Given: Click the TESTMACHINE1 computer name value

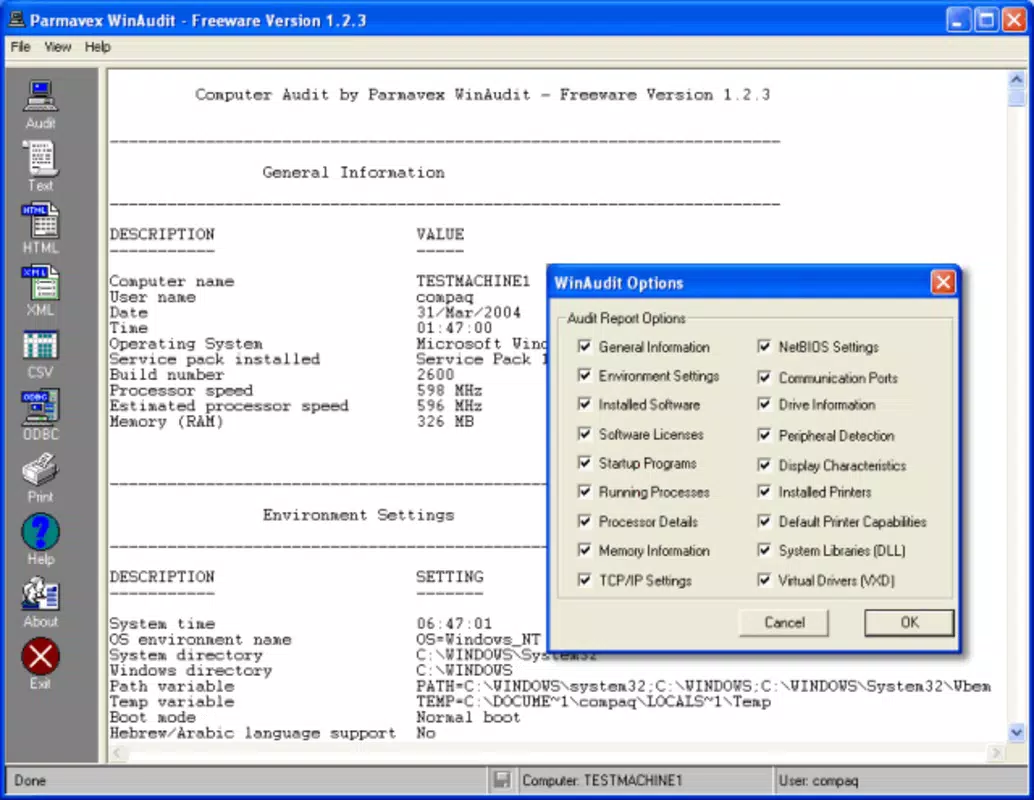Looking at the screenshot, I should [473, 281].
